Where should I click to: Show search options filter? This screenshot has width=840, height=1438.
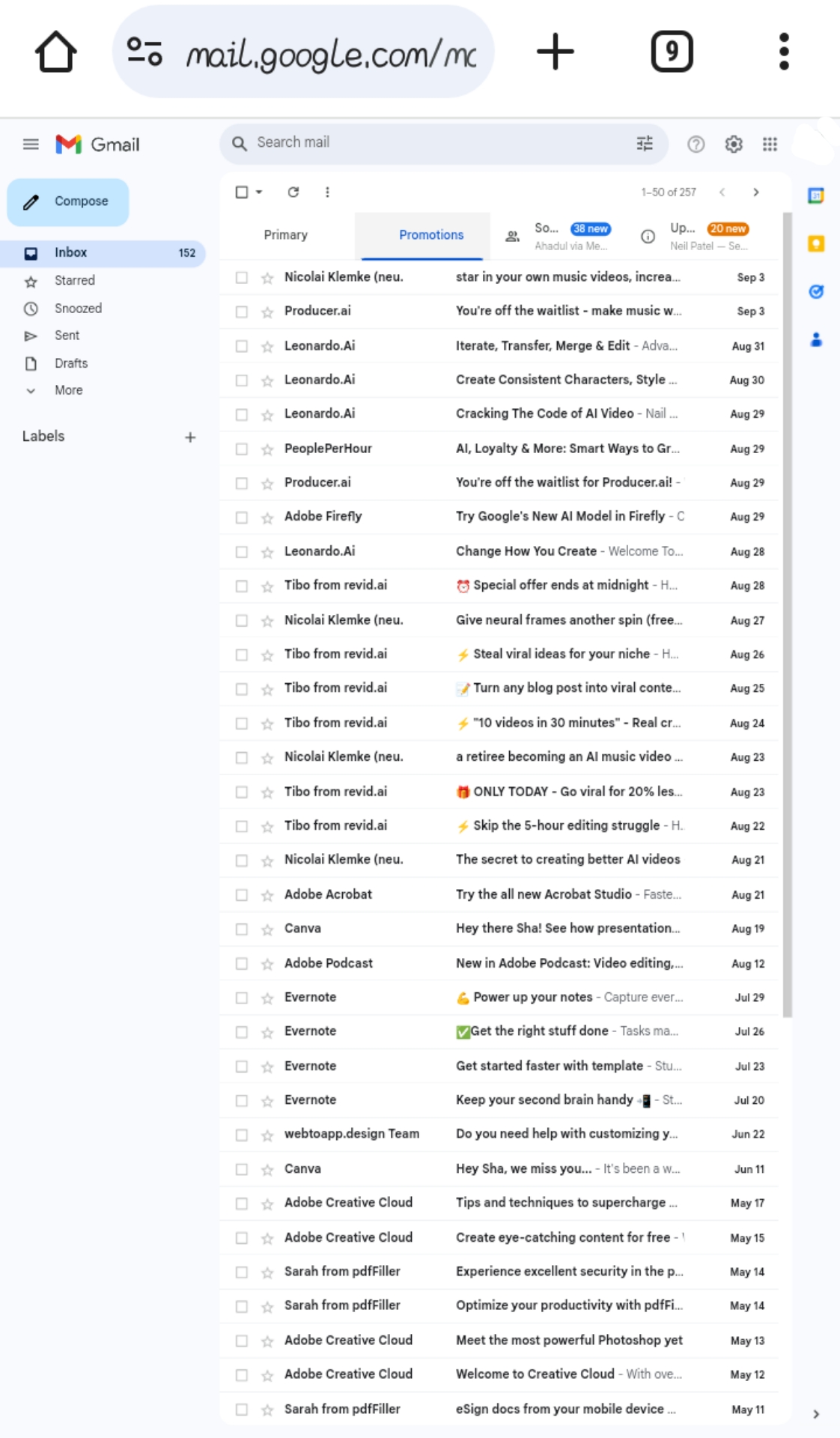click(644, 143)
